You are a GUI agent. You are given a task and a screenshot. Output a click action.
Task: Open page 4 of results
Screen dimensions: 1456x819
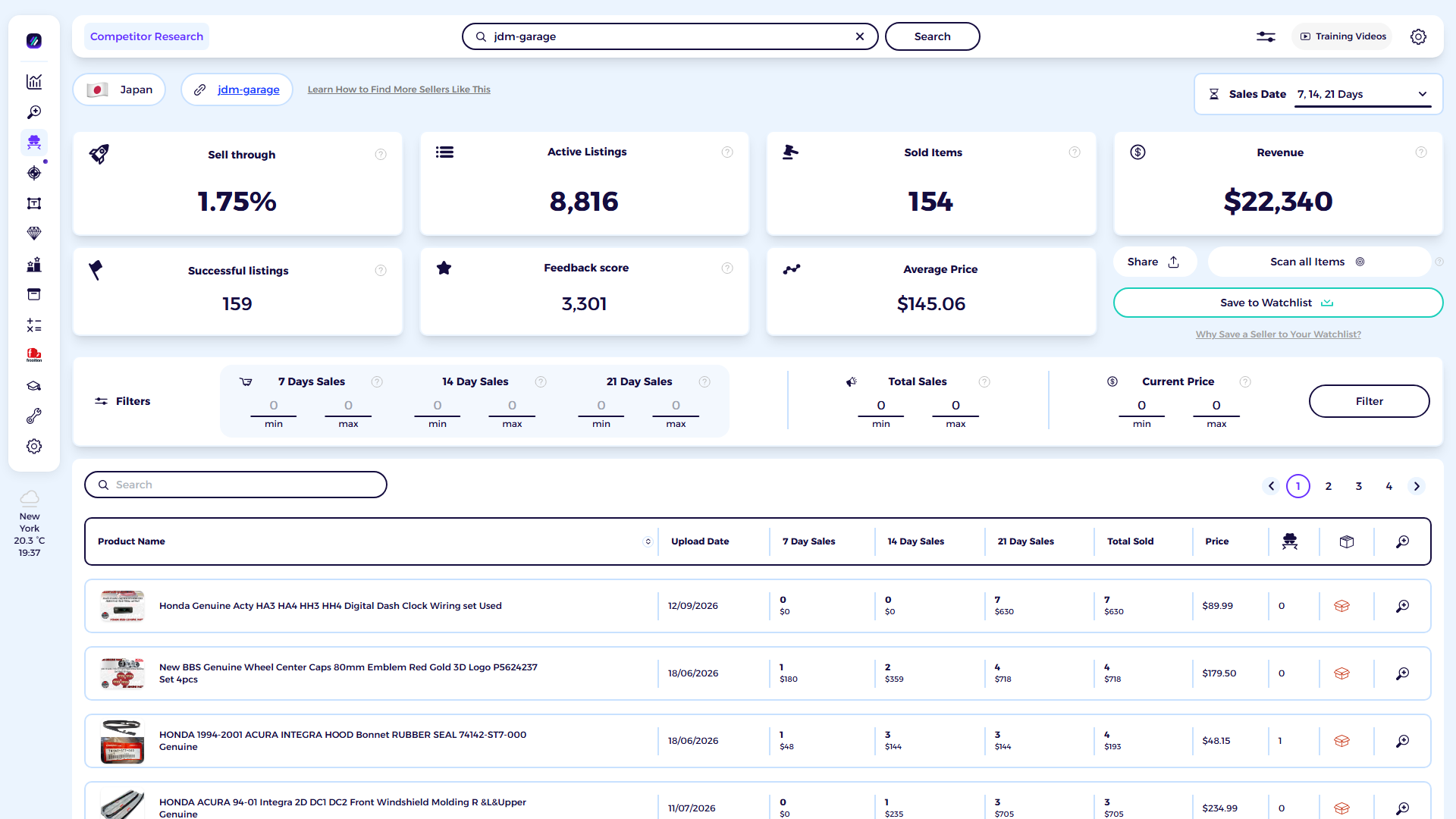[1389, 486]
